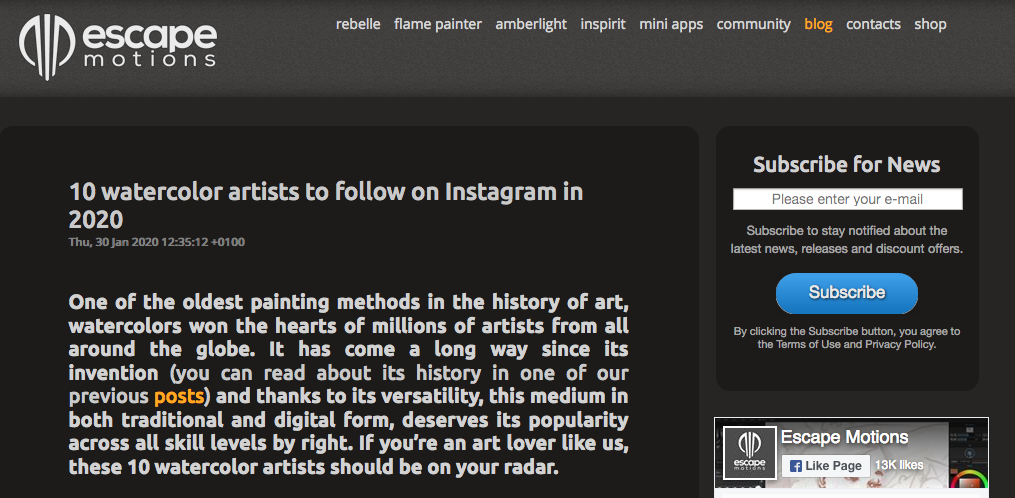Viewport: 1015px width, 498px height.
Task: Open the Escape Motions Facebook page title
Action: pyautogui.click(x=844, y=437)
